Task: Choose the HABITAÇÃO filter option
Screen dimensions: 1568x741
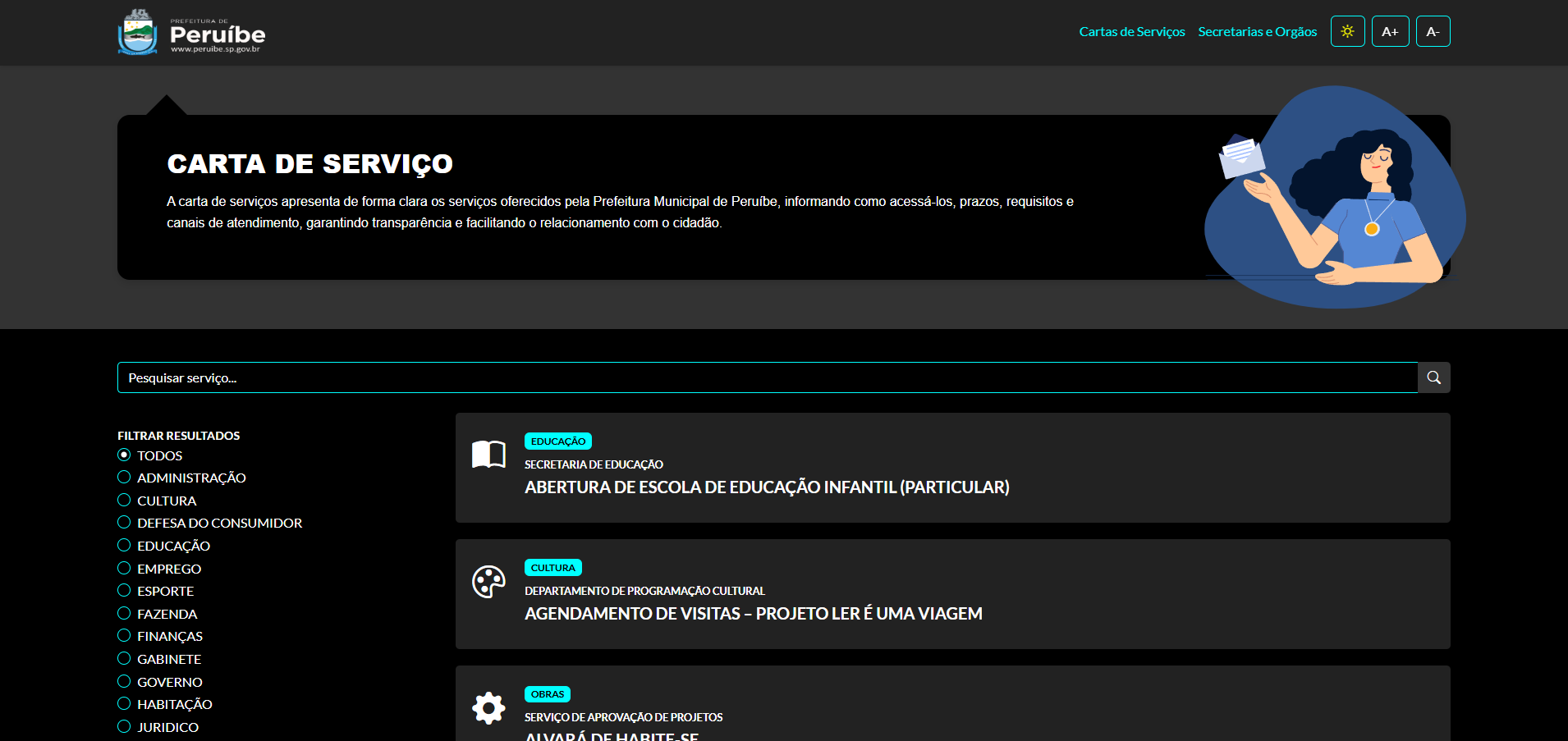Action: (x=124, y=703)
